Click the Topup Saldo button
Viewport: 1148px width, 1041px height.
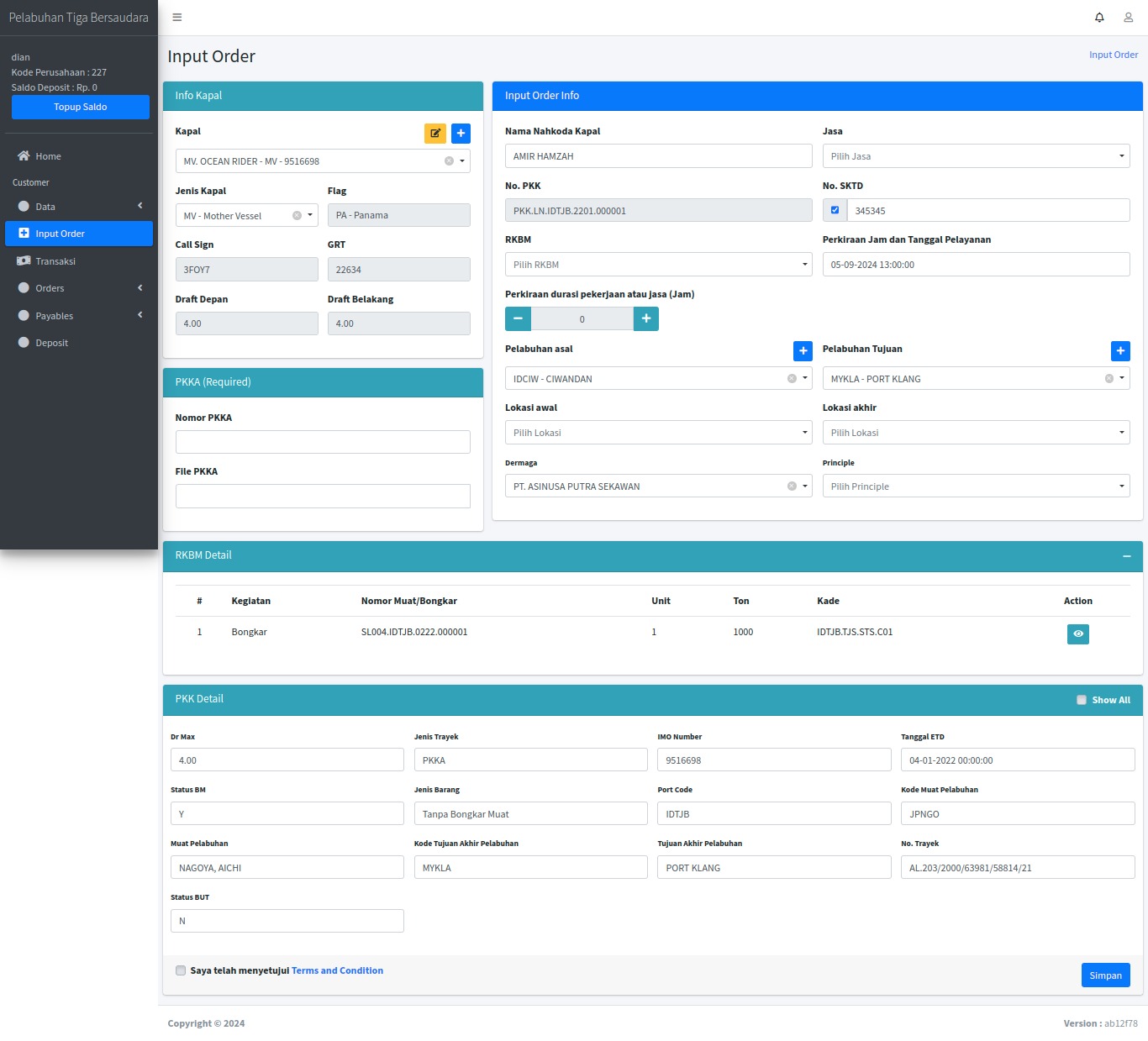coord(81,107)
